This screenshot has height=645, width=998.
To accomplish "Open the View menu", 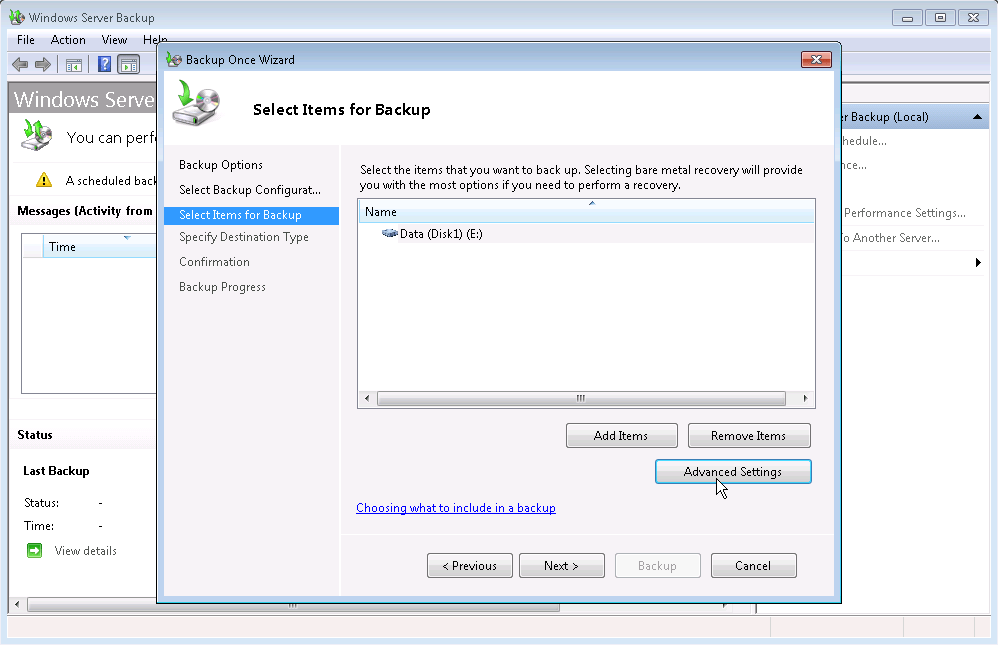I will click(114, 40).
